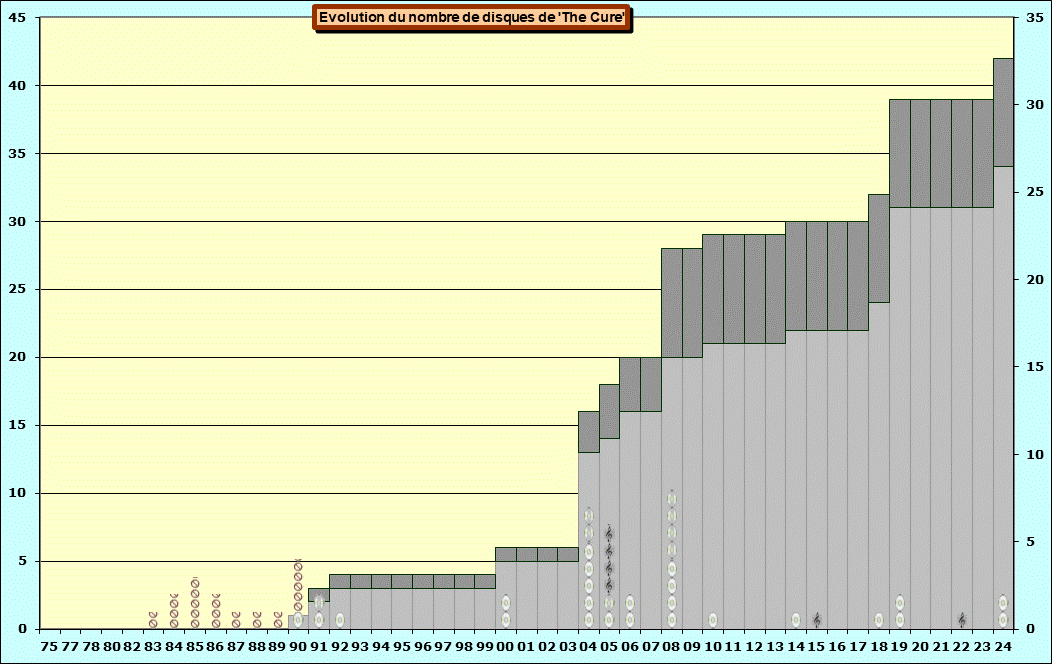Select year label 96 on the horizontal axis
Screen dimensions: 1052x664
(423, 646)
